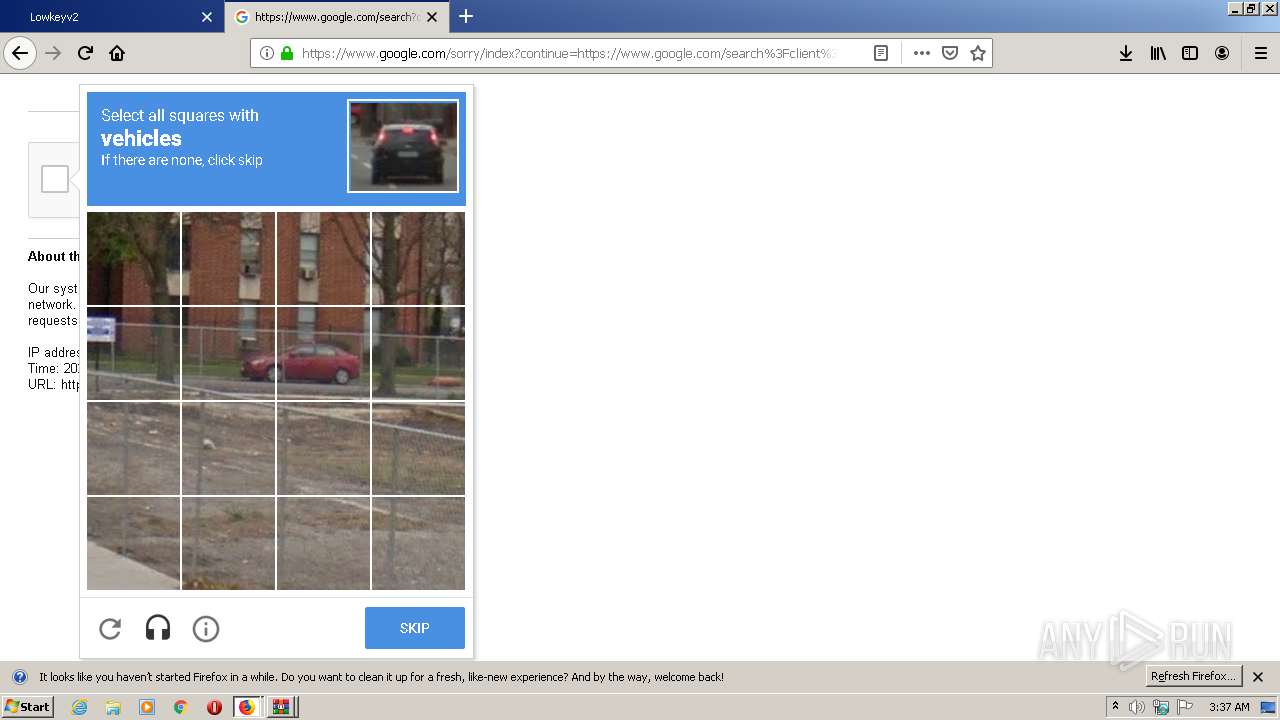View the secure connection padlock details
The width and height of the screenshot is (1280, 720).
point(287,53)
